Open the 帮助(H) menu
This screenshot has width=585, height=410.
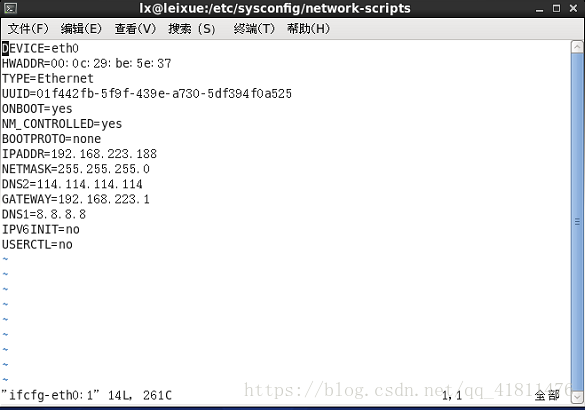tap(308, 29)
